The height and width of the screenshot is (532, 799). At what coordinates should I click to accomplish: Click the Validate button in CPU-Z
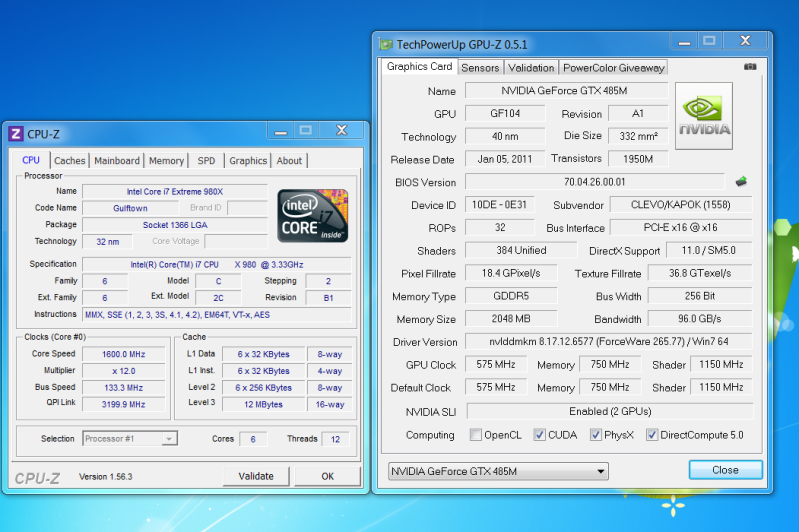pos(256,476)
